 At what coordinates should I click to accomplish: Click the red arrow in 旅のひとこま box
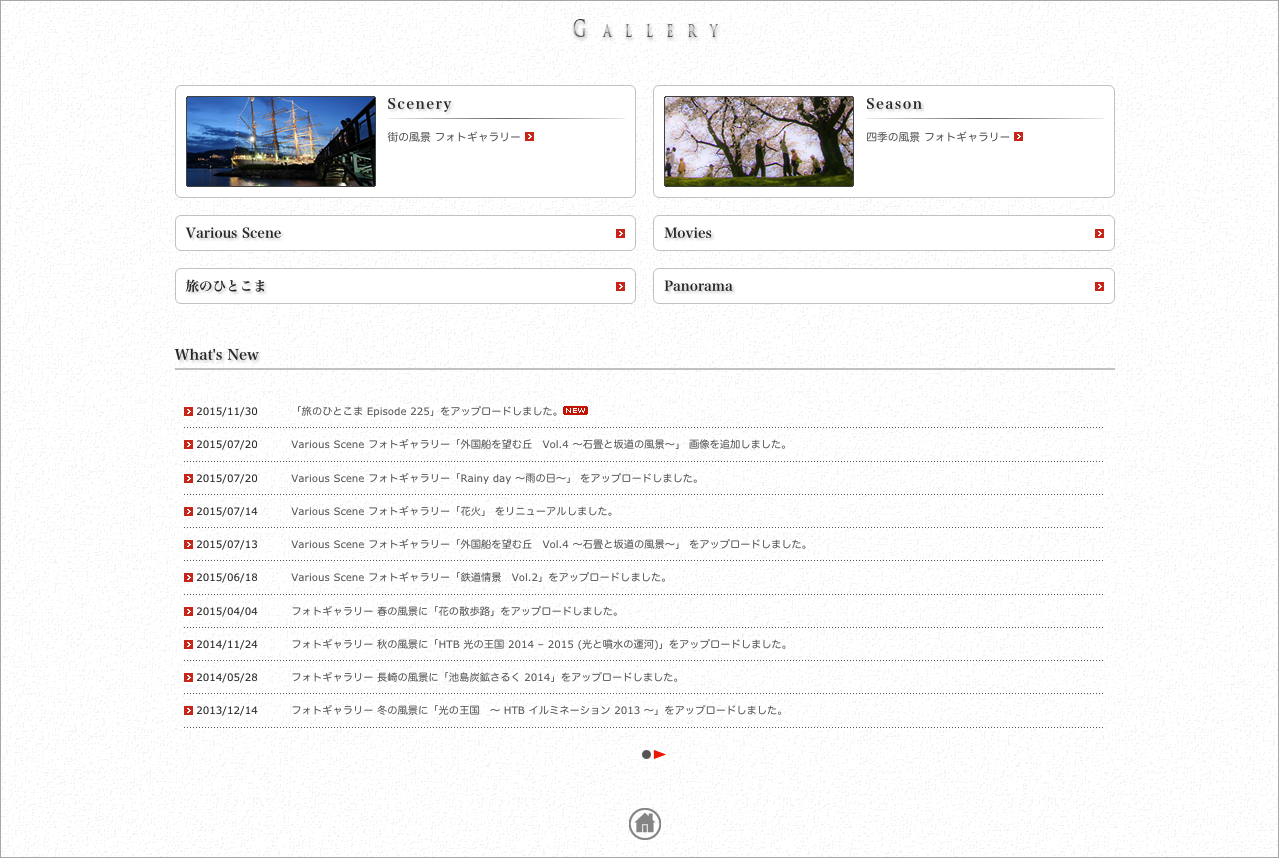pyautogui.click(x=620, y=286)
